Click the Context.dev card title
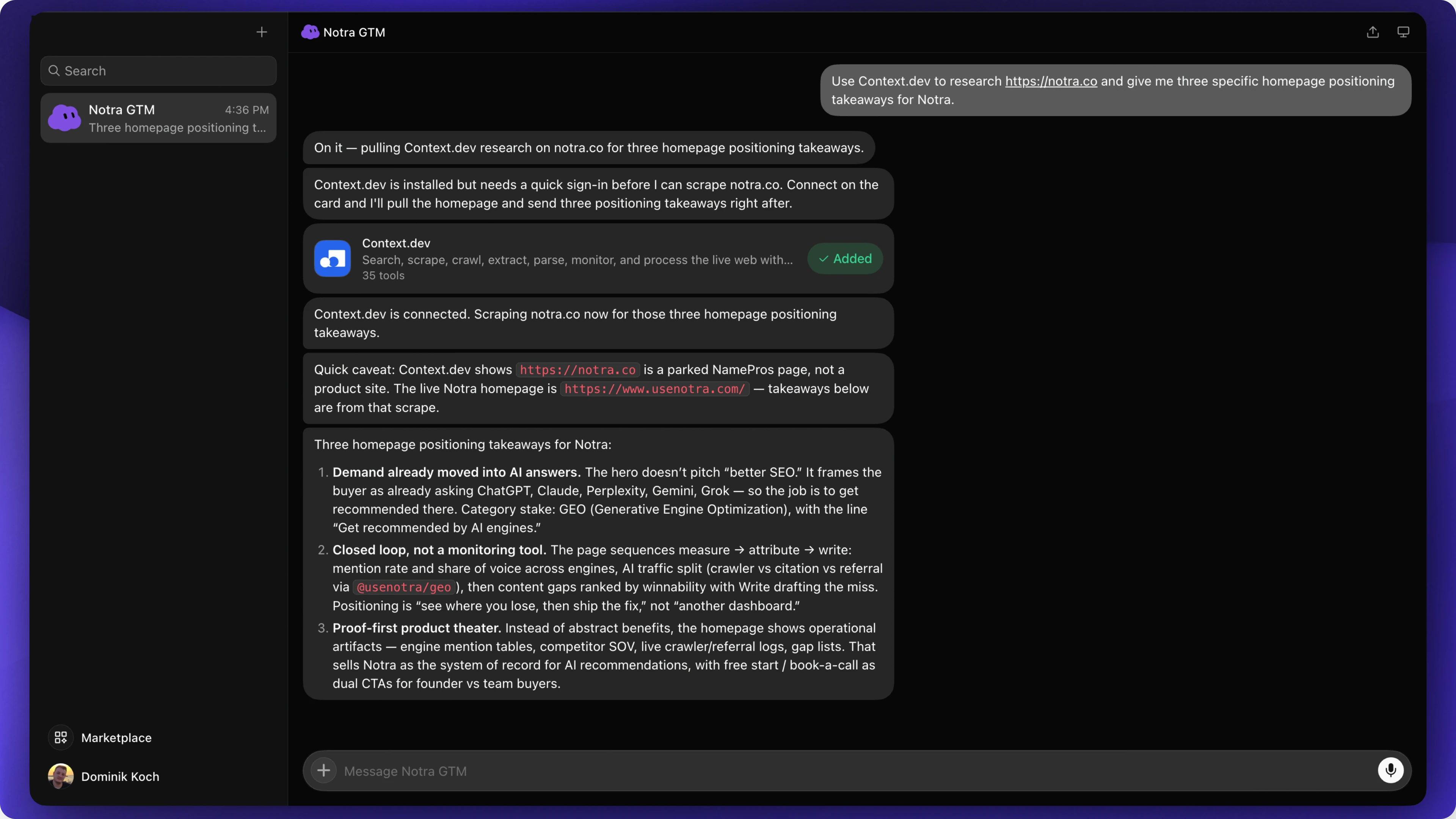This screenshot has width=1456, height=819. pyautogui.click(x=396, y=243)
